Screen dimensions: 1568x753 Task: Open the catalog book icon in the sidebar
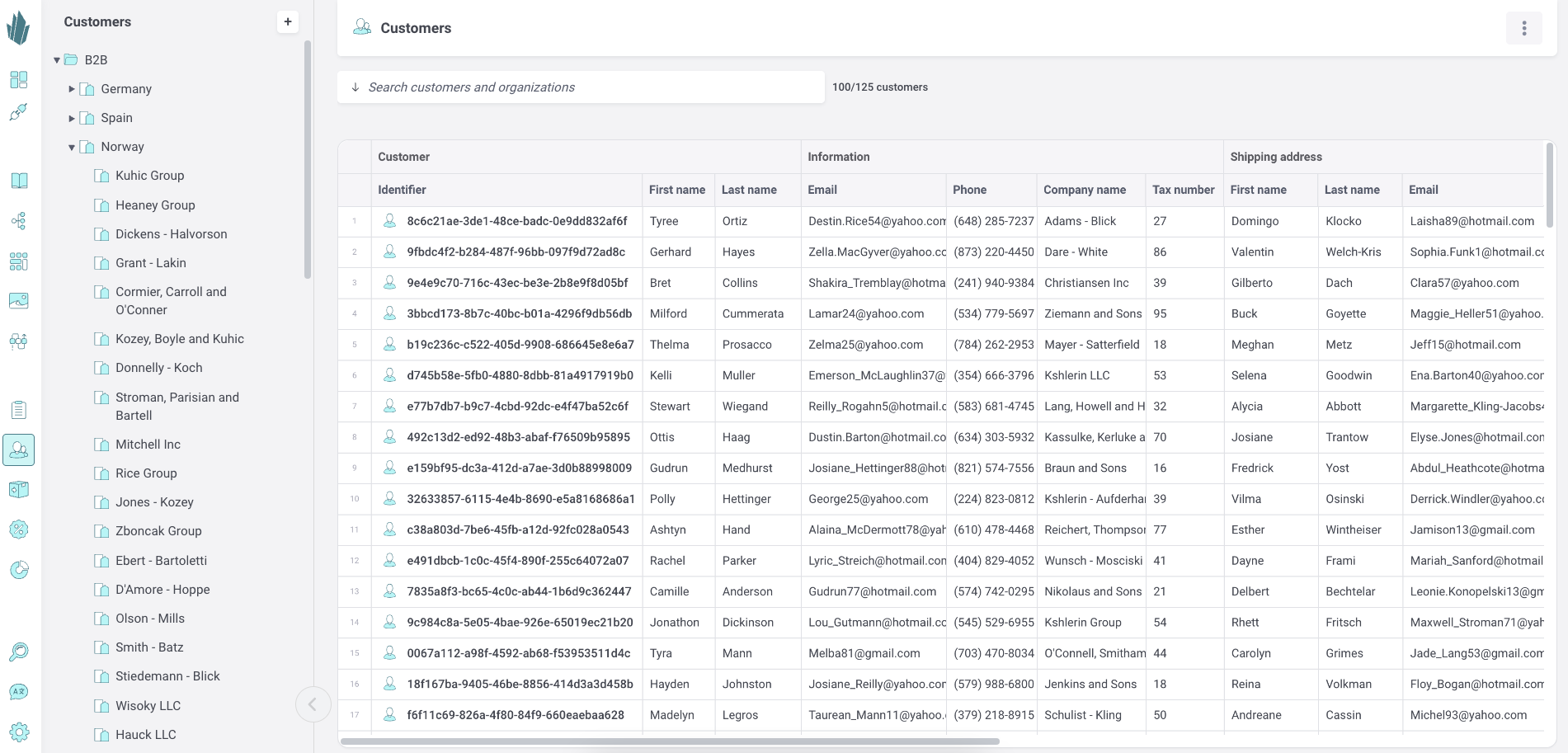click(19, 181)
